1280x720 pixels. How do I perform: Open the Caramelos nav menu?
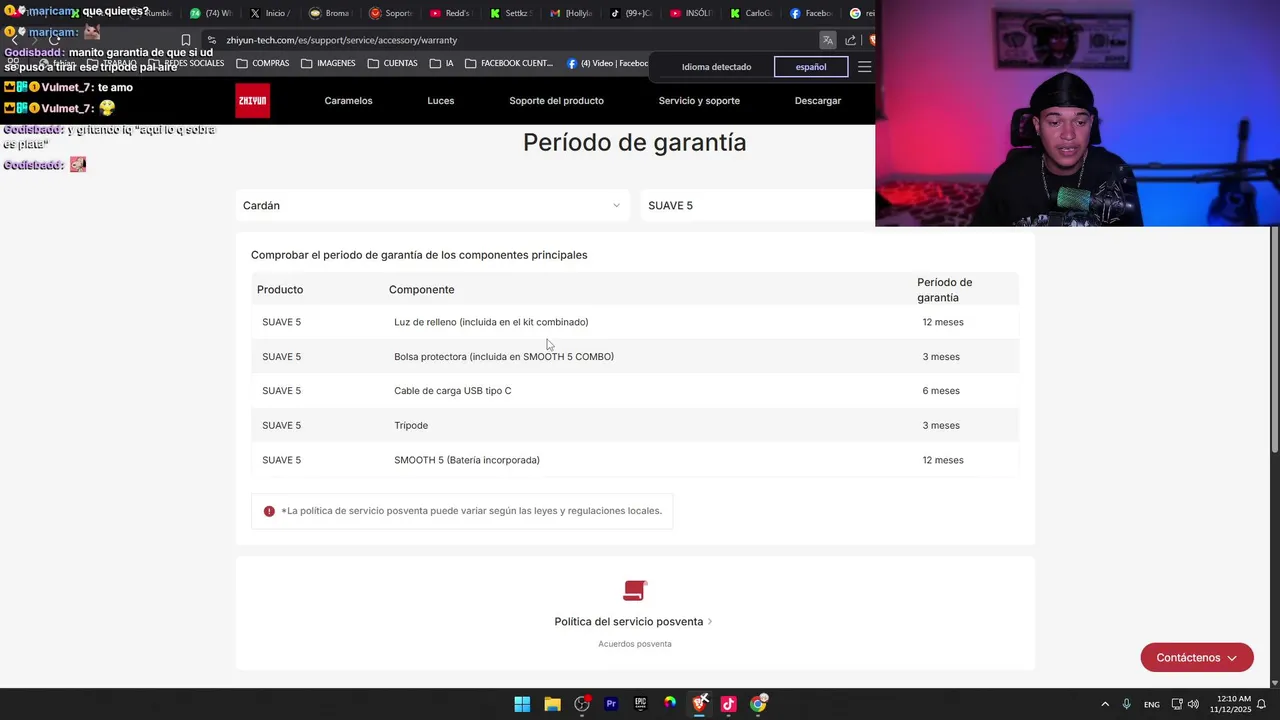pos(348,101)
